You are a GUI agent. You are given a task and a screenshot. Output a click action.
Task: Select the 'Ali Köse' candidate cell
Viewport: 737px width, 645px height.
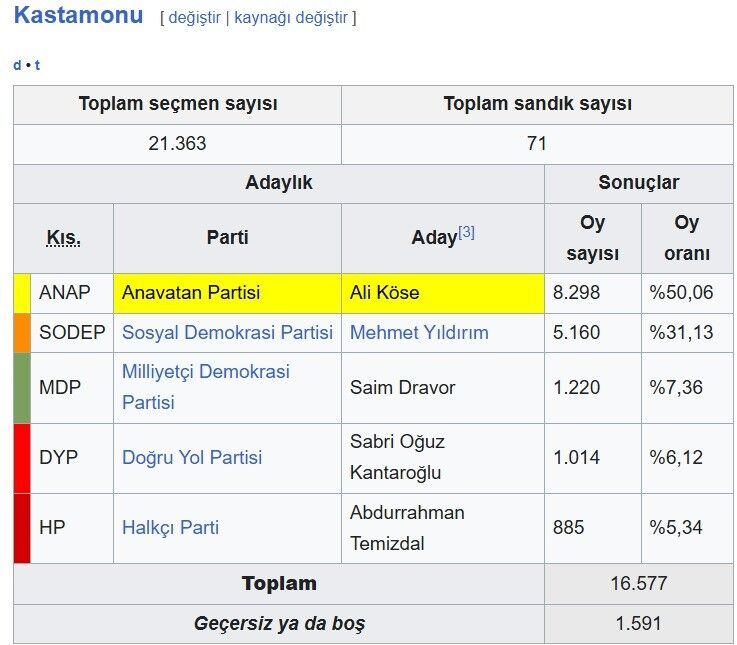click(443, 293)
